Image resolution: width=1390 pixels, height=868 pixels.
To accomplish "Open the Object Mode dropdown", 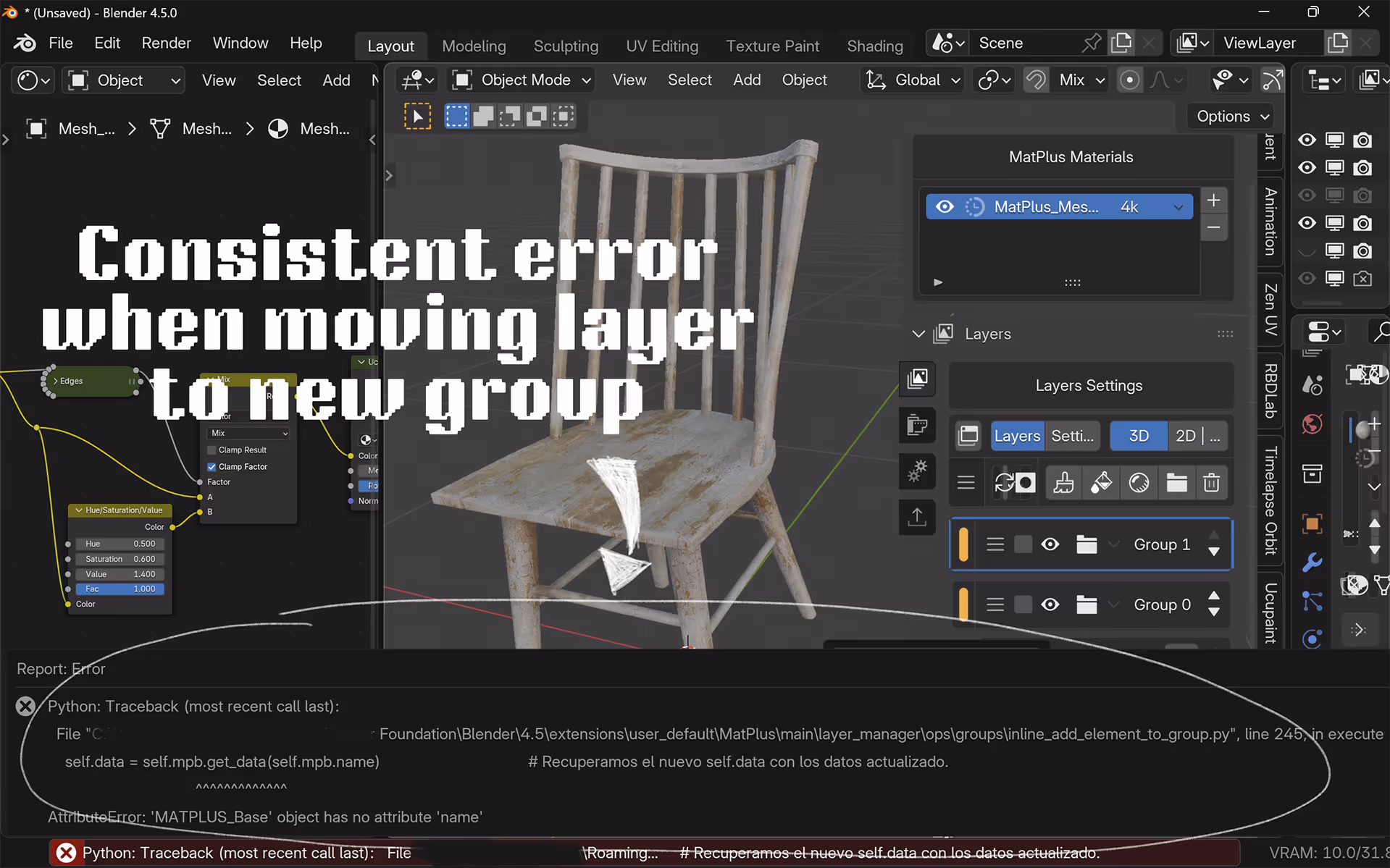I will click(x=522, y=80).
